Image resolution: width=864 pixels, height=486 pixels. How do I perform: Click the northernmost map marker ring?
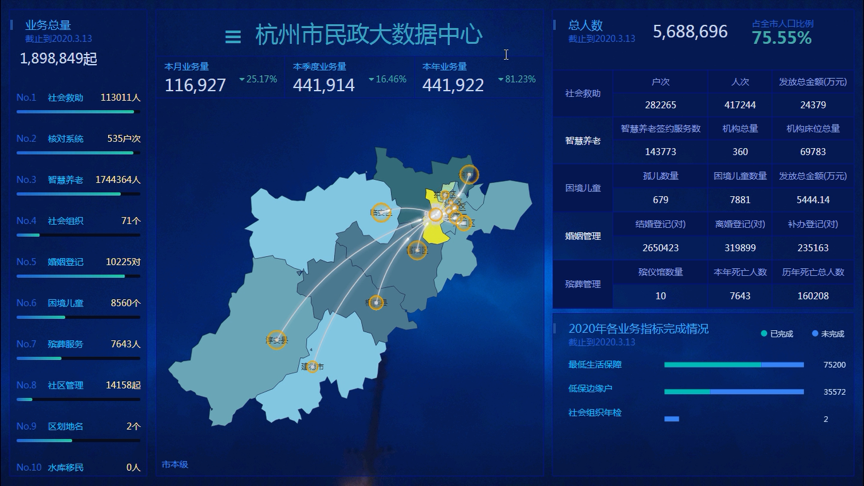(x=469, y=175)
